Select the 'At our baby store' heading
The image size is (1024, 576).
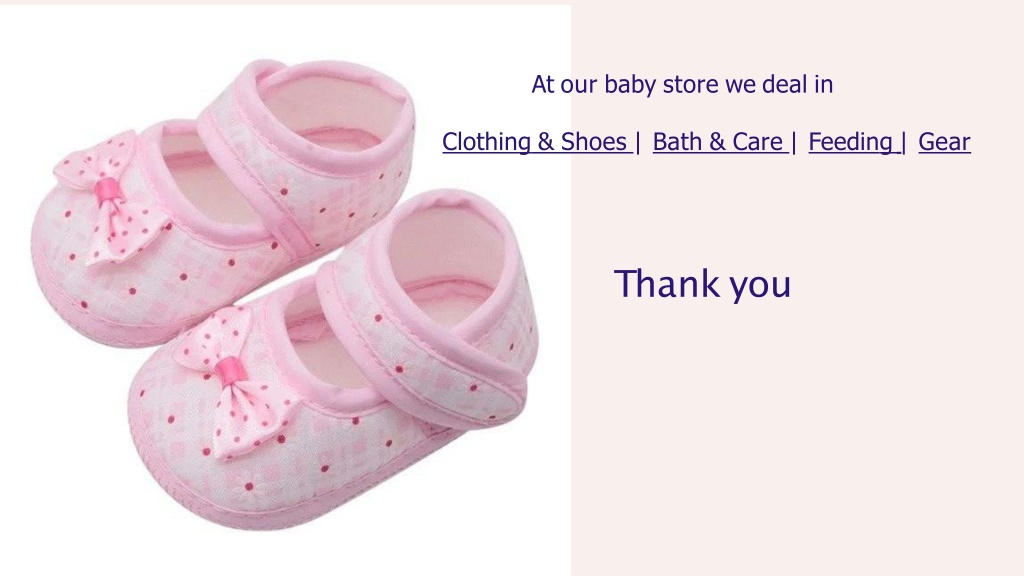click(682, 84)
